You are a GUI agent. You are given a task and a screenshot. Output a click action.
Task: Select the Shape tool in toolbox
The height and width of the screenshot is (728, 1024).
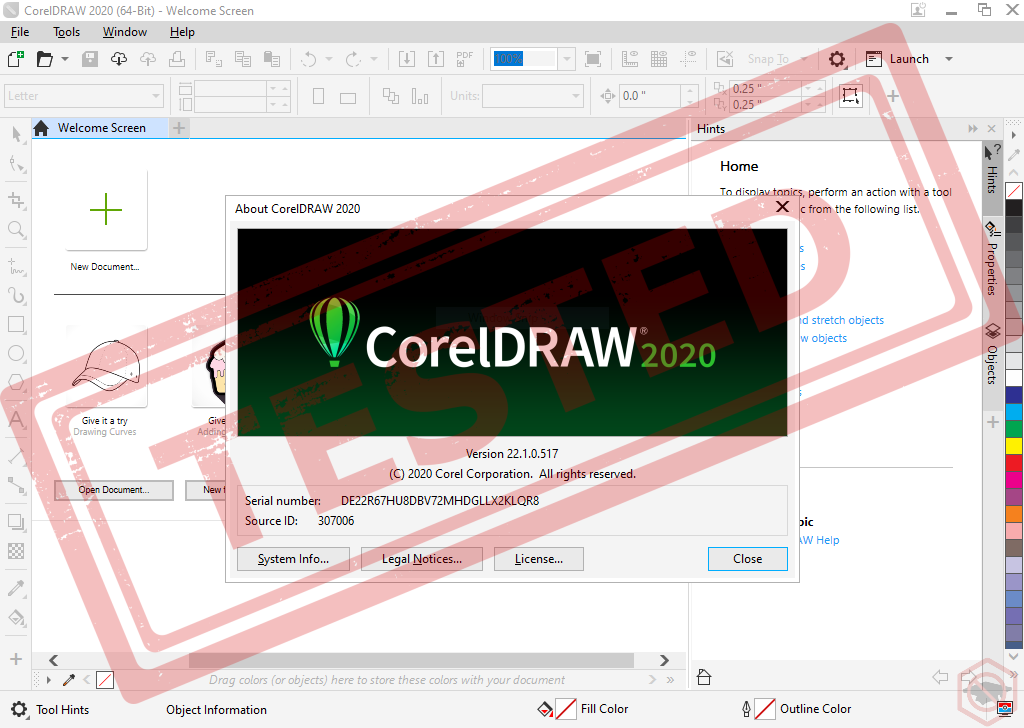pos(16,165)
